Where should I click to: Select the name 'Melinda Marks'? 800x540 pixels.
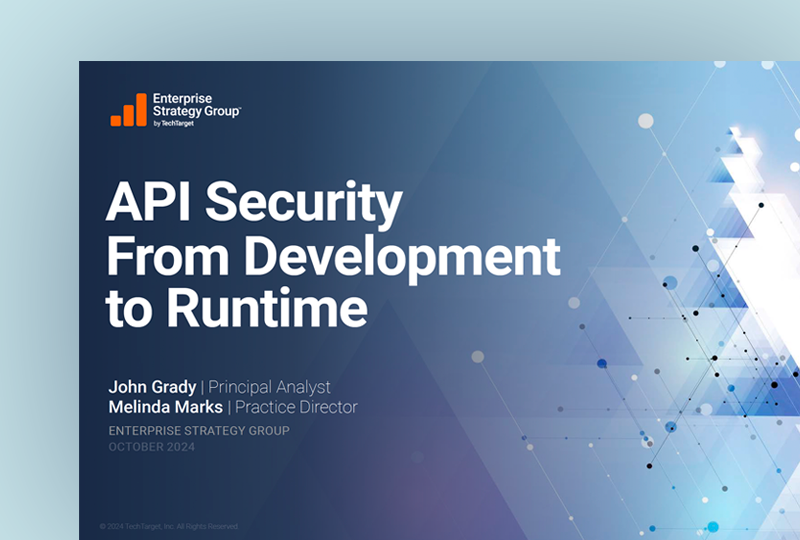[166, 407]
